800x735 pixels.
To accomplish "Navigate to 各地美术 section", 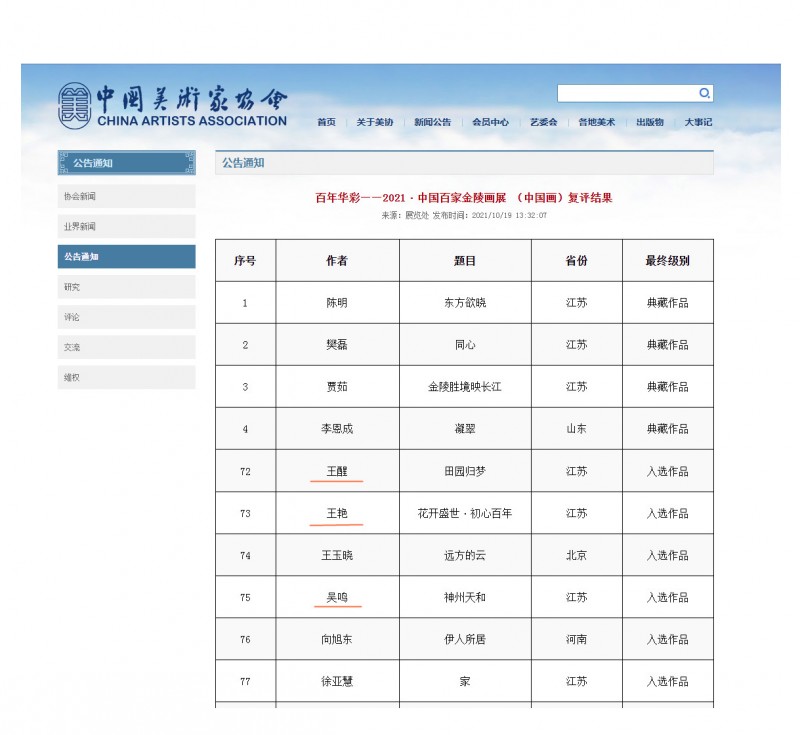I will coord(596,122).
